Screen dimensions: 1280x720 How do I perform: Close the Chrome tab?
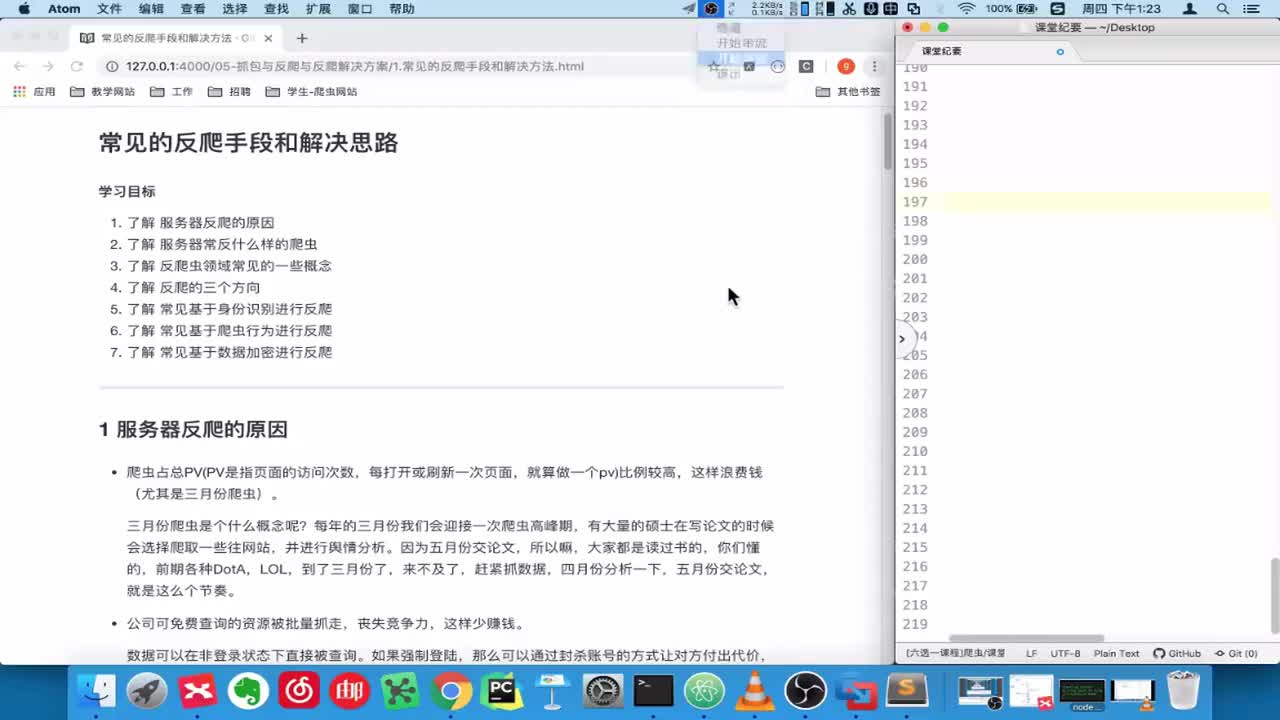point(268,38)
